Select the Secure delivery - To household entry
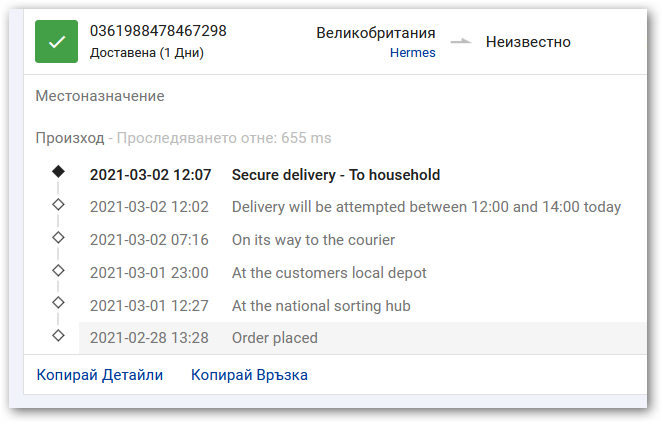Screen dimensions: 661x422 [x=336, y=175]
